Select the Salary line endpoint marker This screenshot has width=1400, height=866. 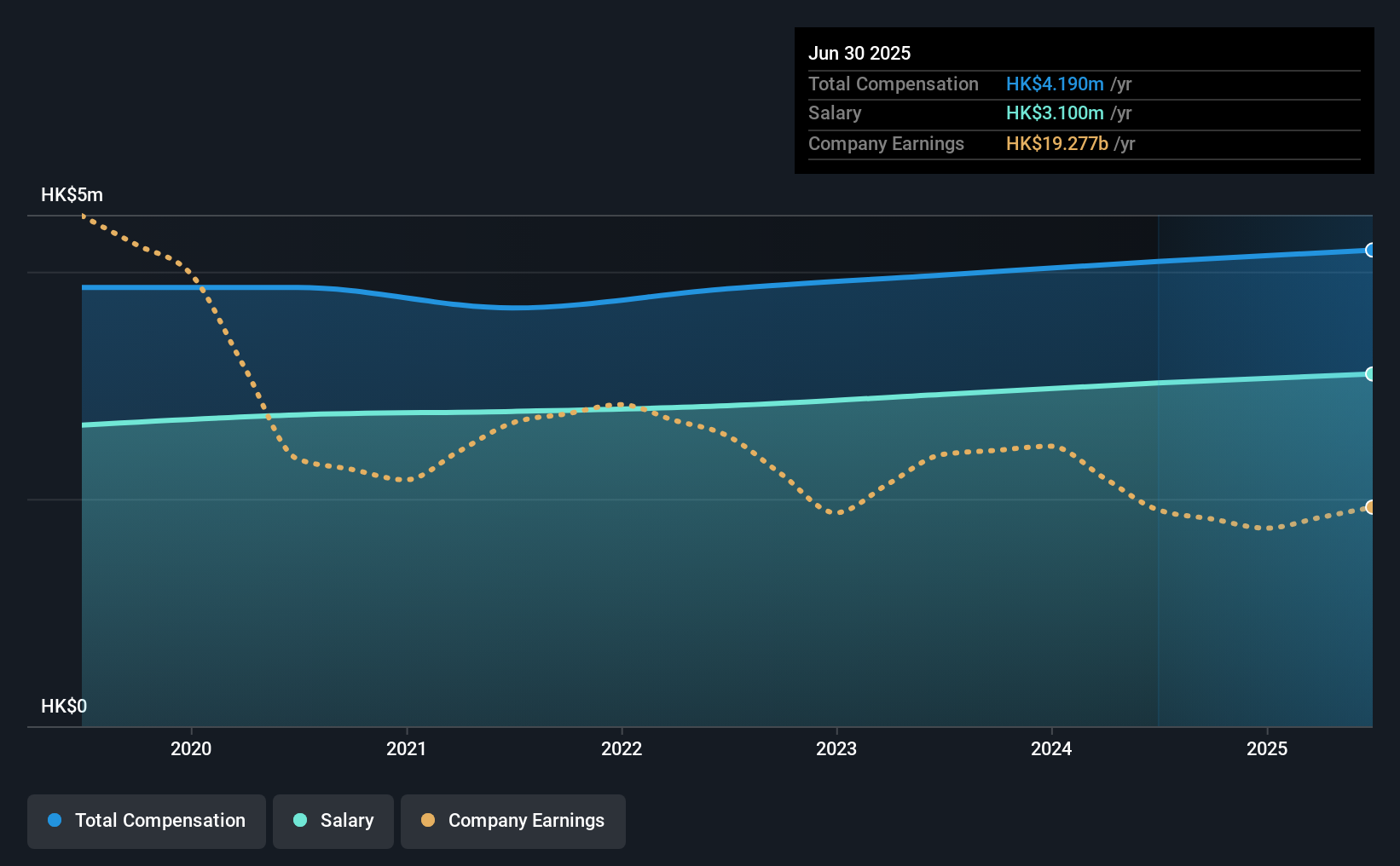point(1369,374)
